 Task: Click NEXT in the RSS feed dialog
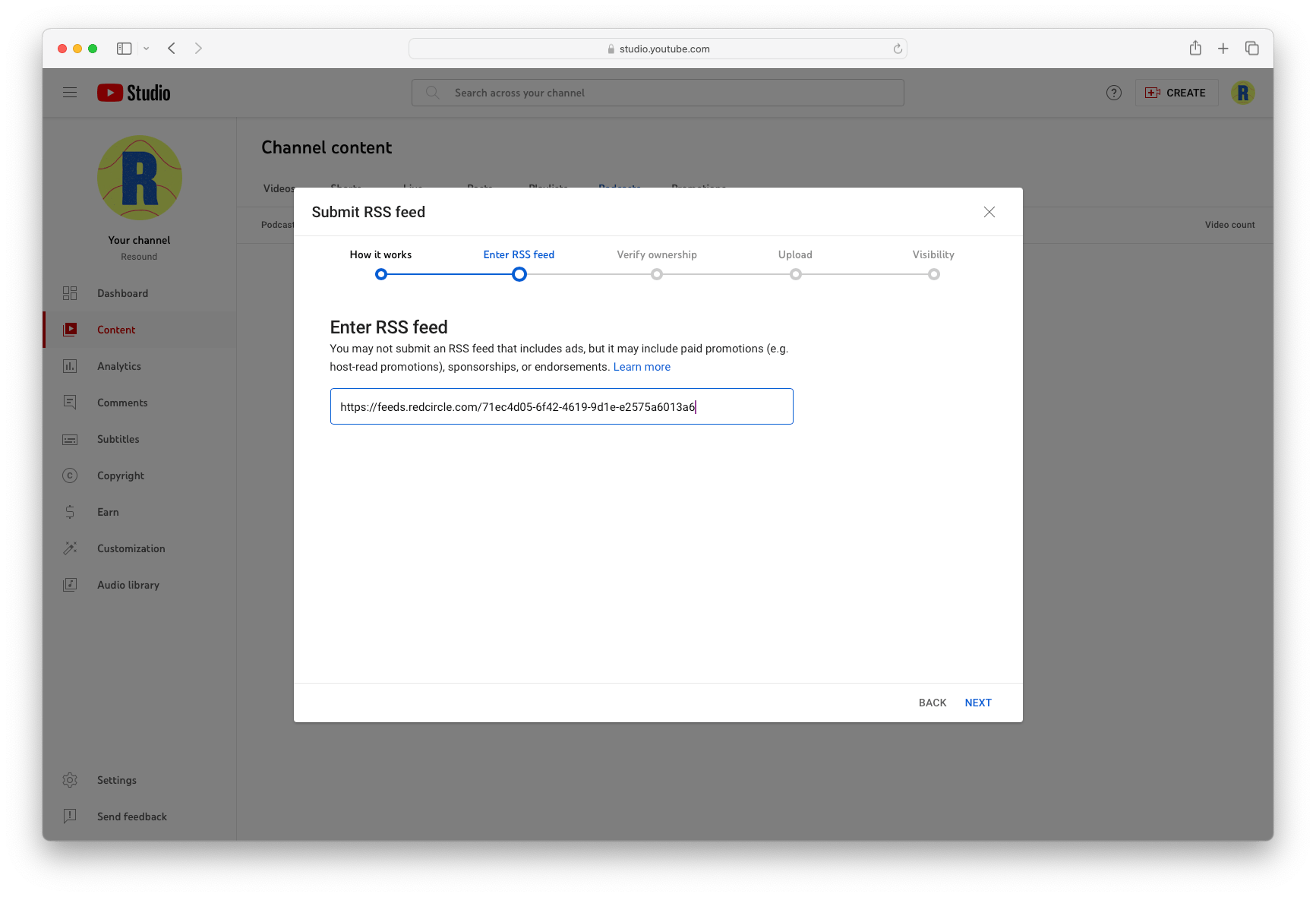coord(977,703)
